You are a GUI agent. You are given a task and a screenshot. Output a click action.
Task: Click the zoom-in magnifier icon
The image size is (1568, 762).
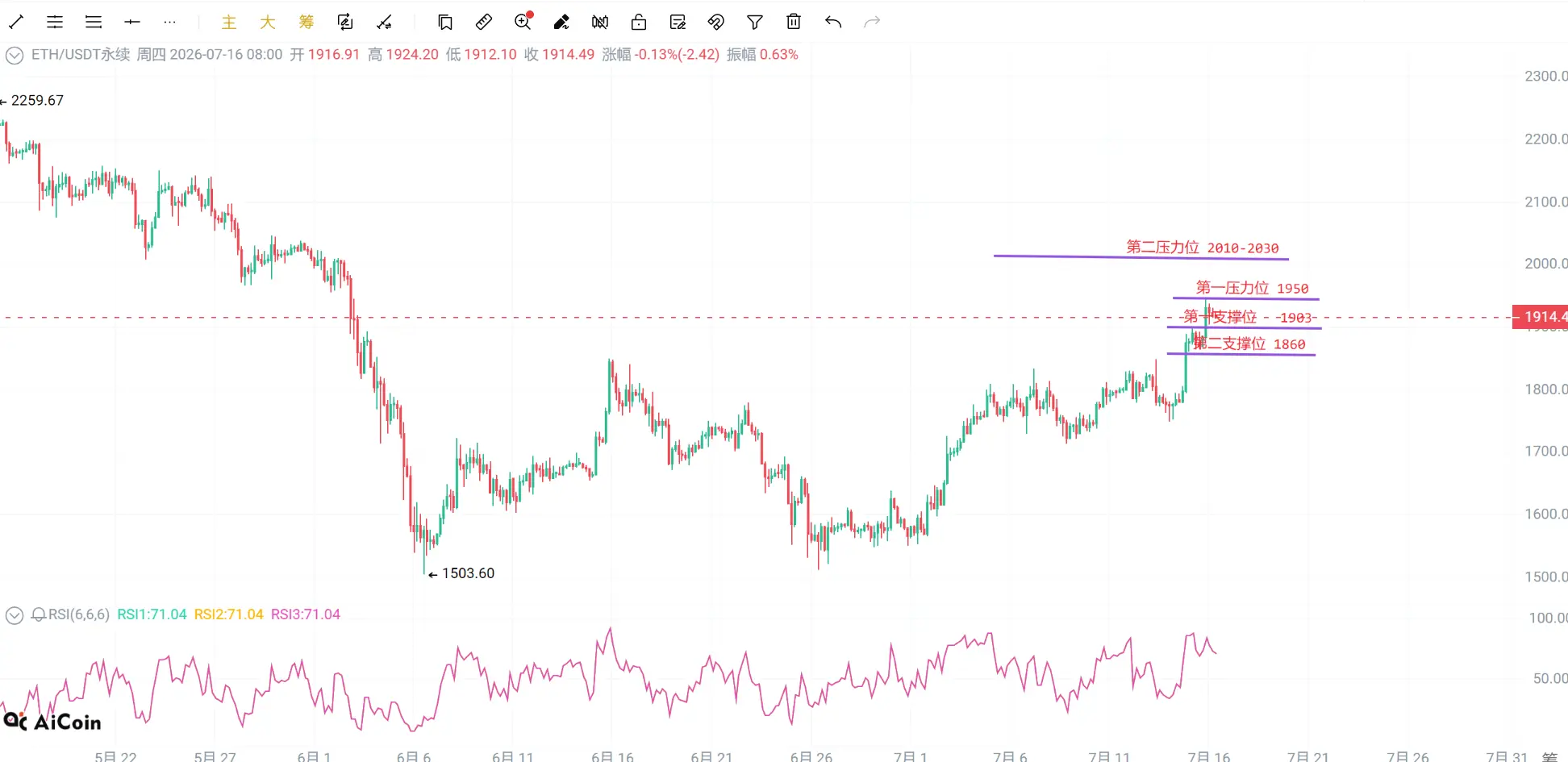523,22
